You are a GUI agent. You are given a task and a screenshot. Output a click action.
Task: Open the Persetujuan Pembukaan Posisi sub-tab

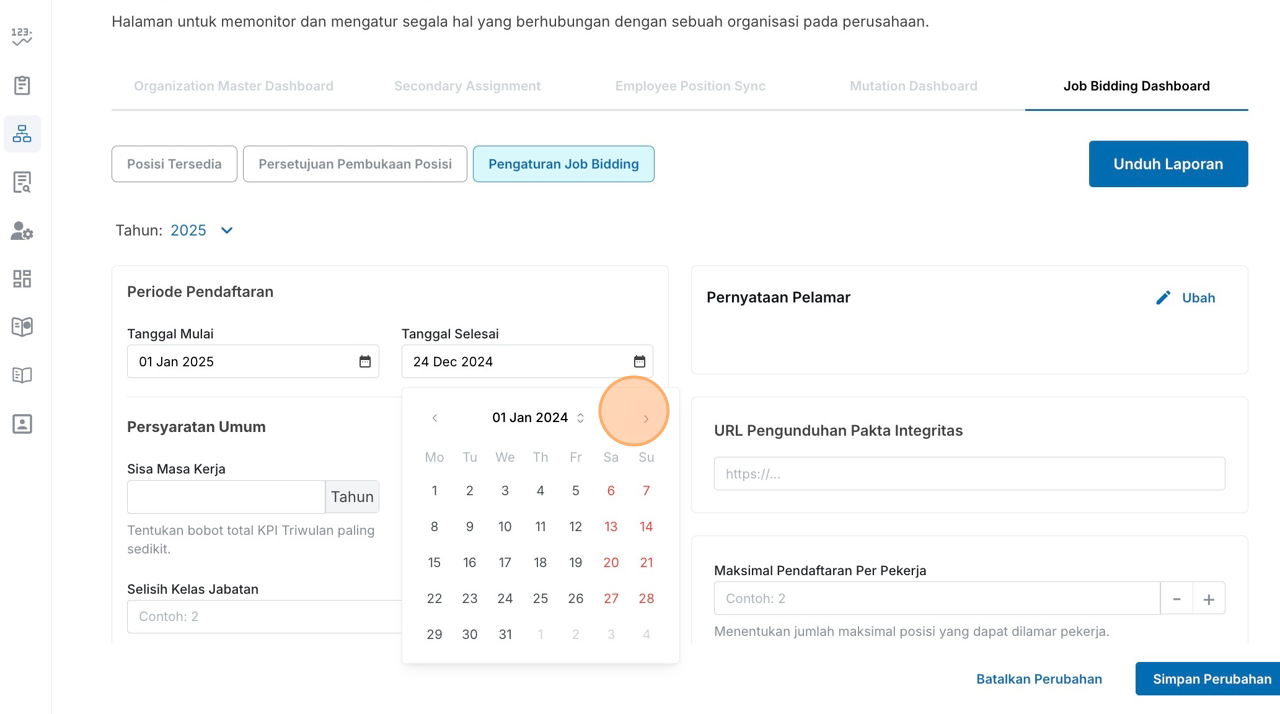tap(355, 164)
